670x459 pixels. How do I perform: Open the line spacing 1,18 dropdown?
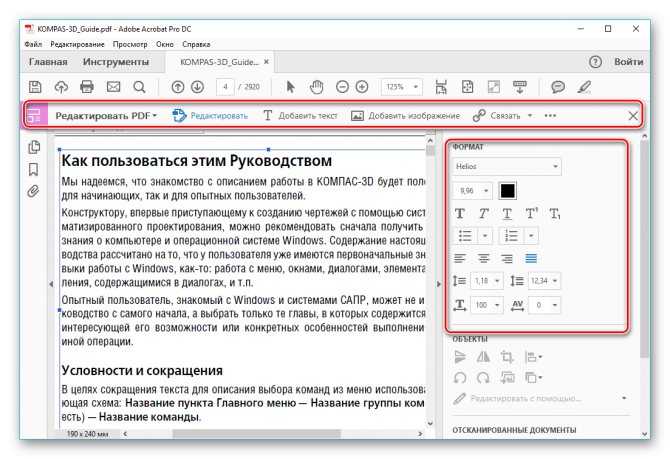pyautogui.click(x=487, y=281)
